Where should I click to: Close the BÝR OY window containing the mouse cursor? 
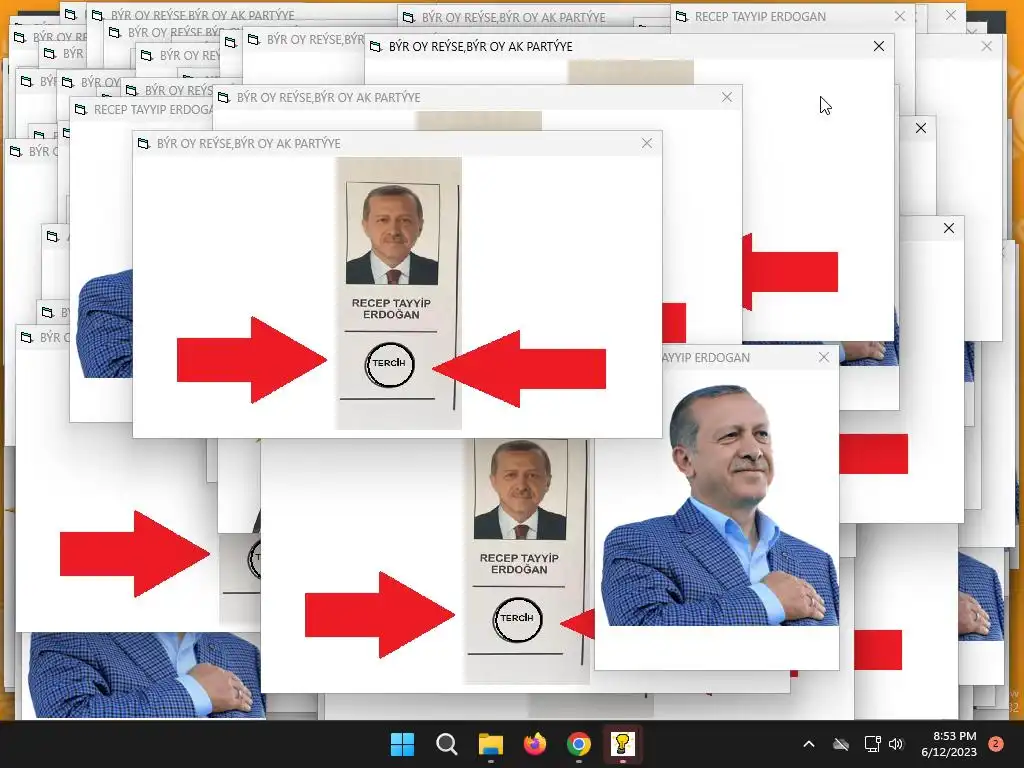(879, 46)
